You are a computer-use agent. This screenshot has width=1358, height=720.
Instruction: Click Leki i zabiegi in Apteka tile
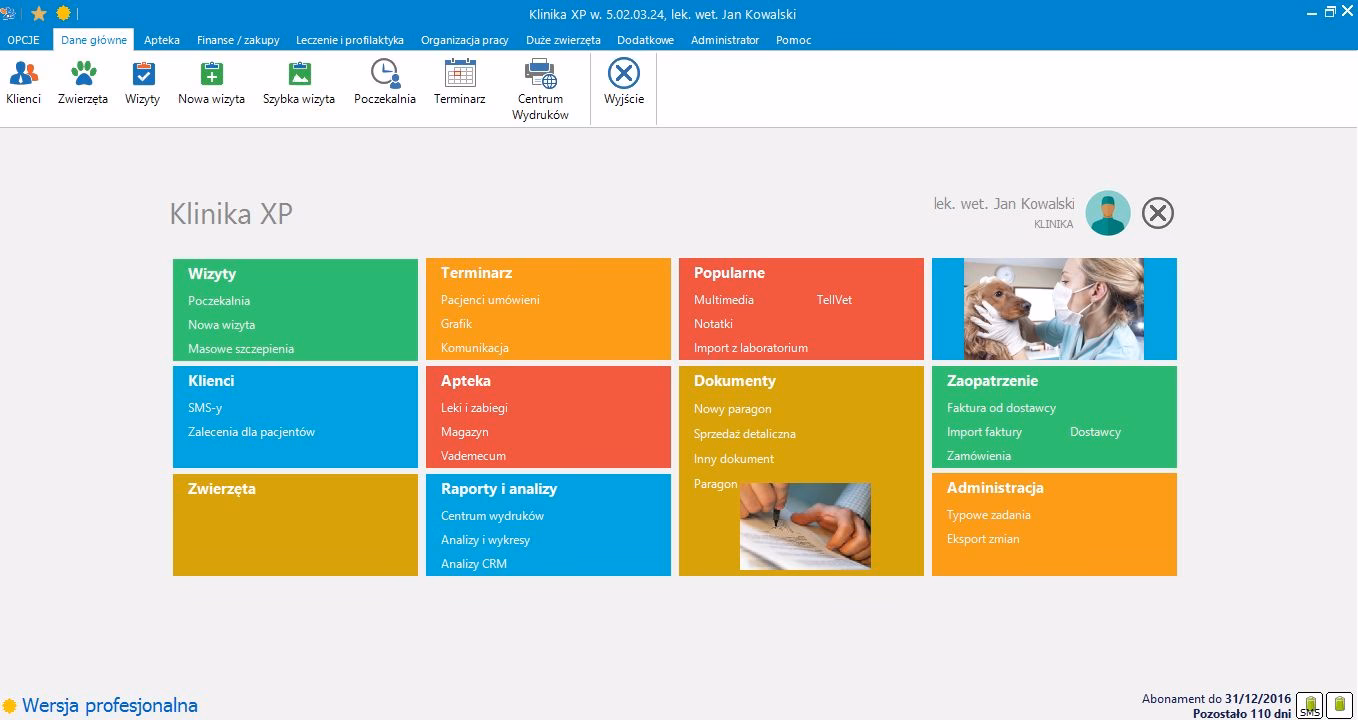474,408
